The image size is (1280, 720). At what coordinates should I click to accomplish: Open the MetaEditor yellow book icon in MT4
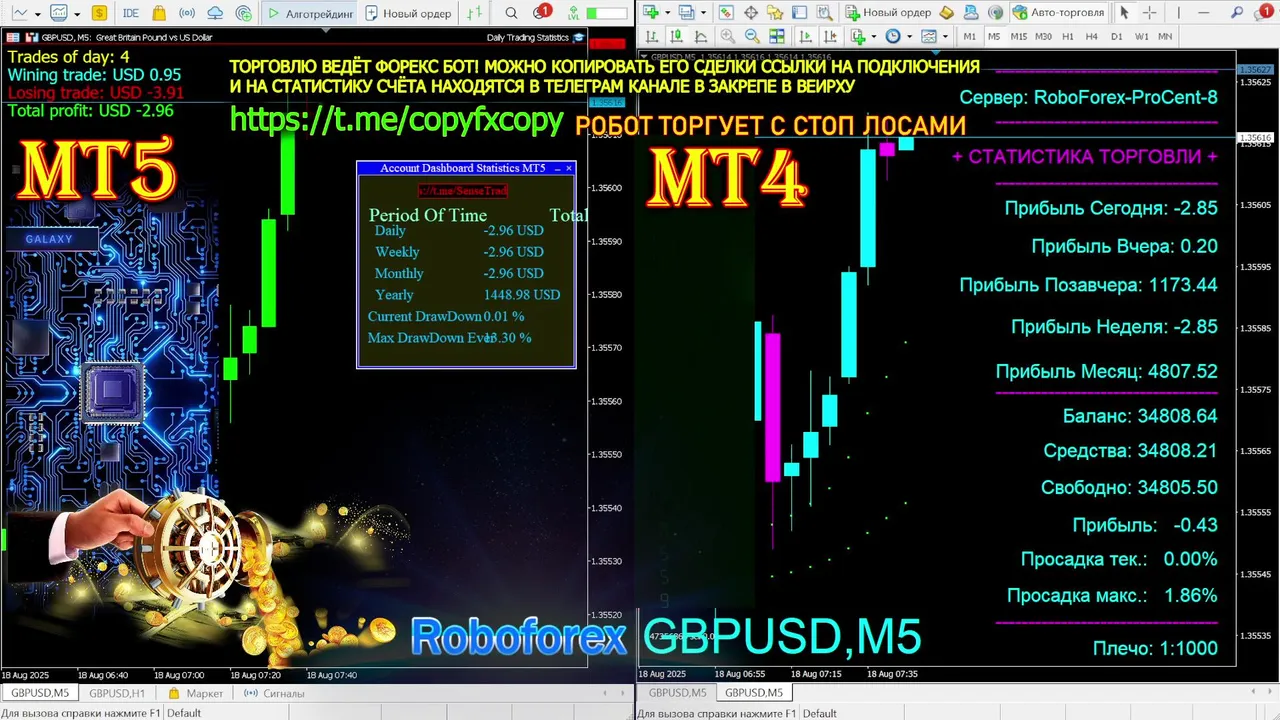pos(946,13)
